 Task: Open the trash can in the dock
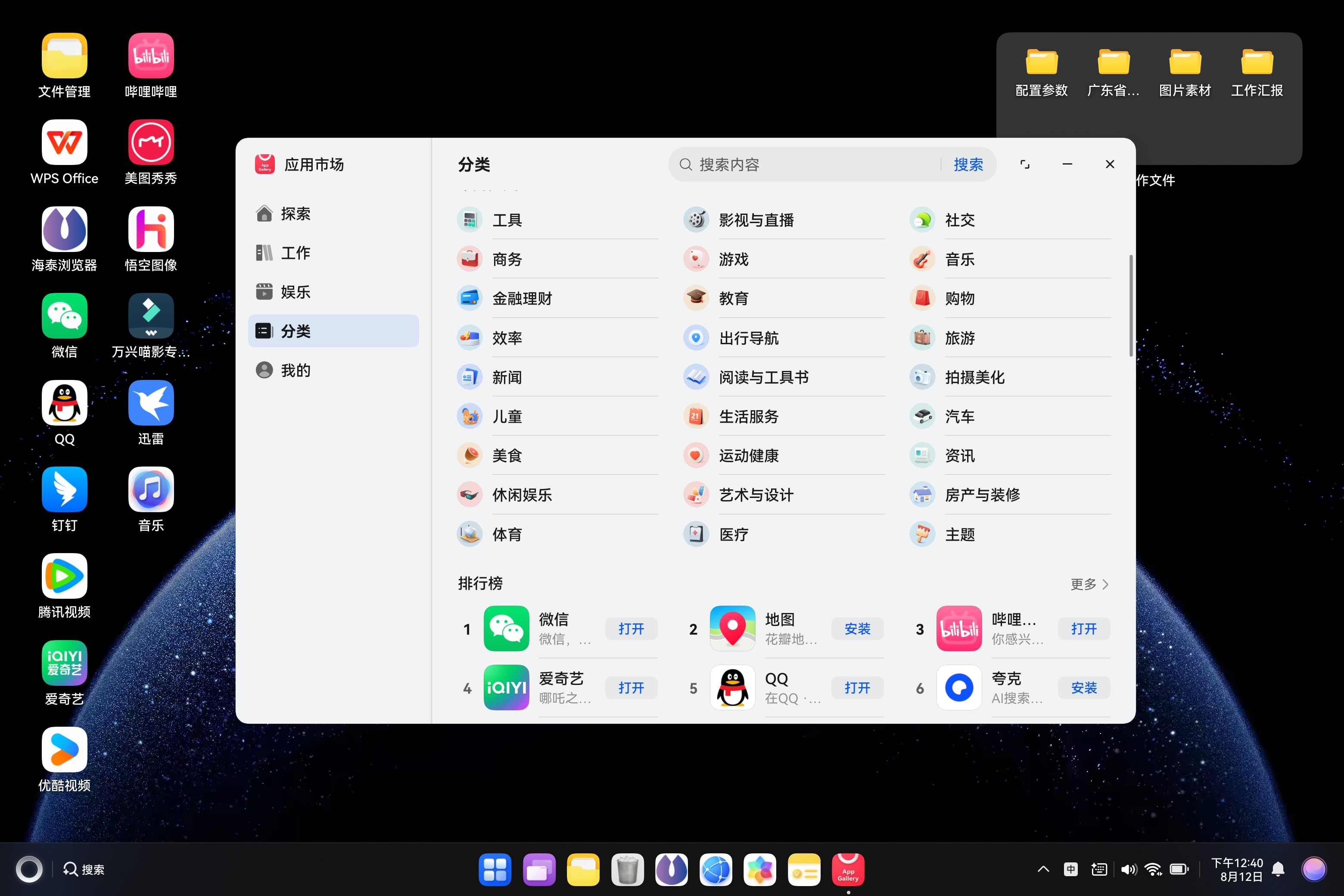tap(627, 869)
